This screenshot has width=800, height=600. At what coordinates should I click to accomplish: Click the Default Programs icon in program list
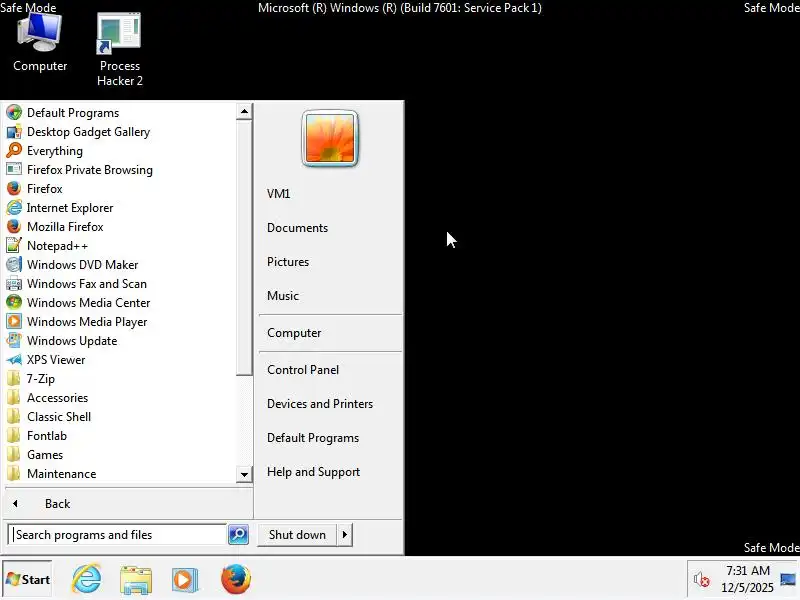[14, 112]
